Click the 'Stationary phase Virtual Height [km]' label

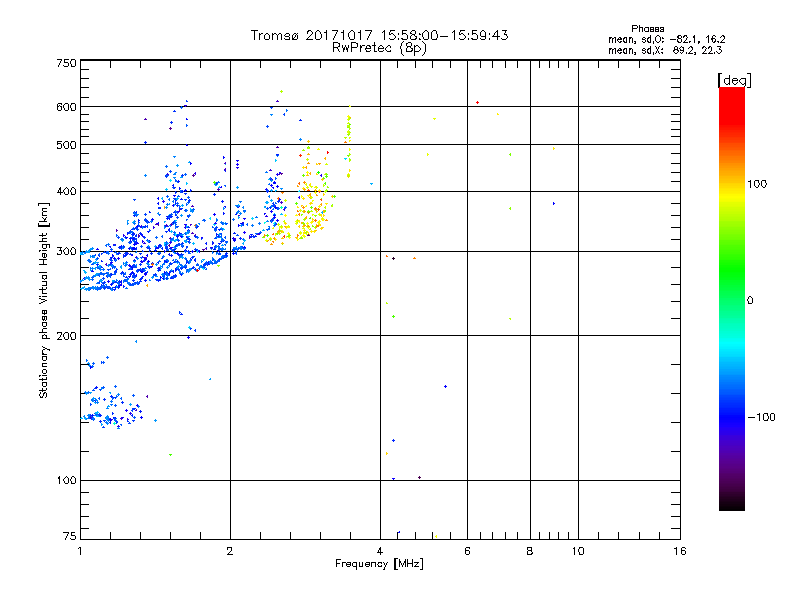[x=44, y=300]
